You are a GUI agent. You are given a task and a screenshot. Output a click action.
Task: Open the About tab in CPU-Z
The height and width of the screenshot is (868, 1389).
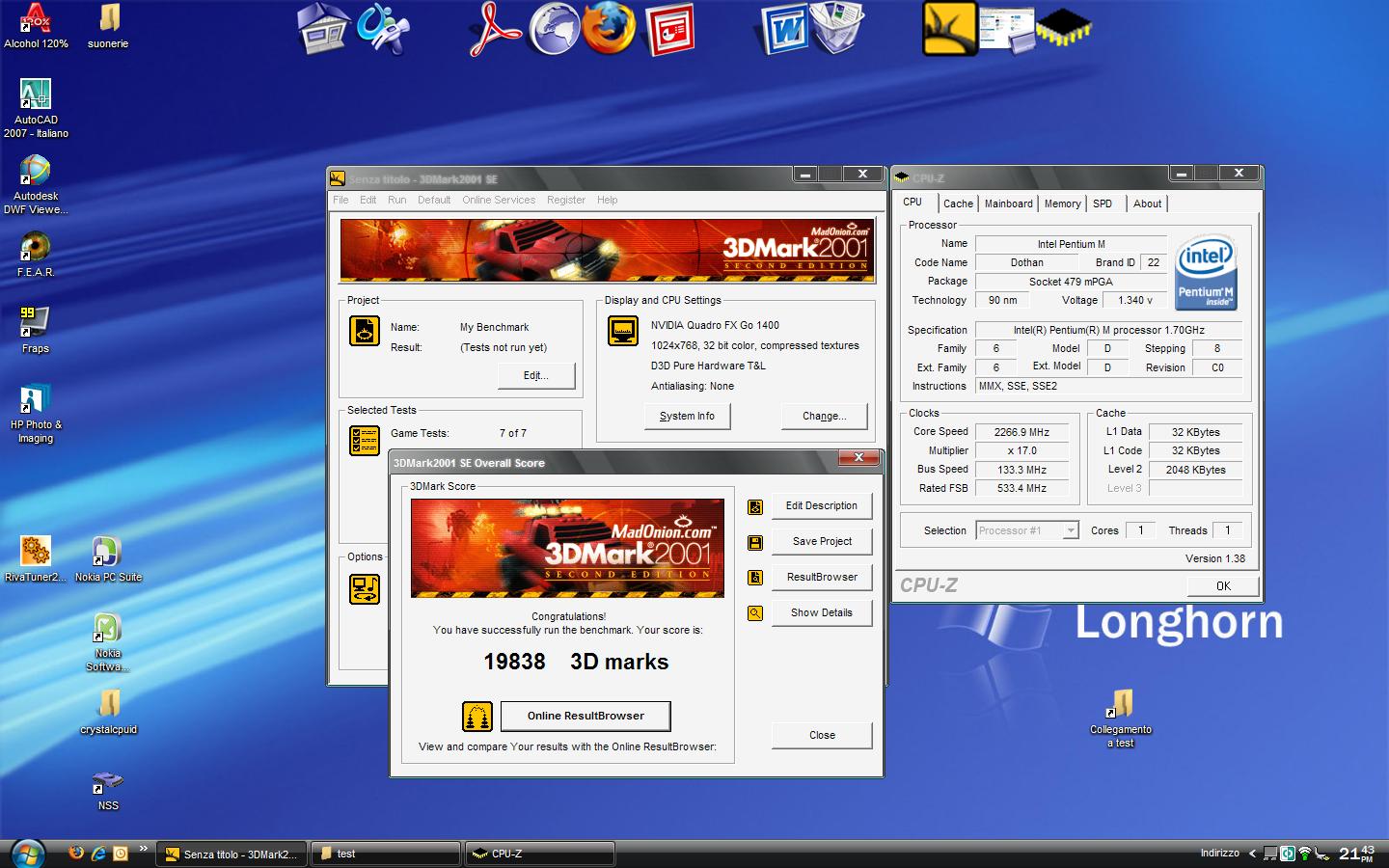tap(1147, 203)
